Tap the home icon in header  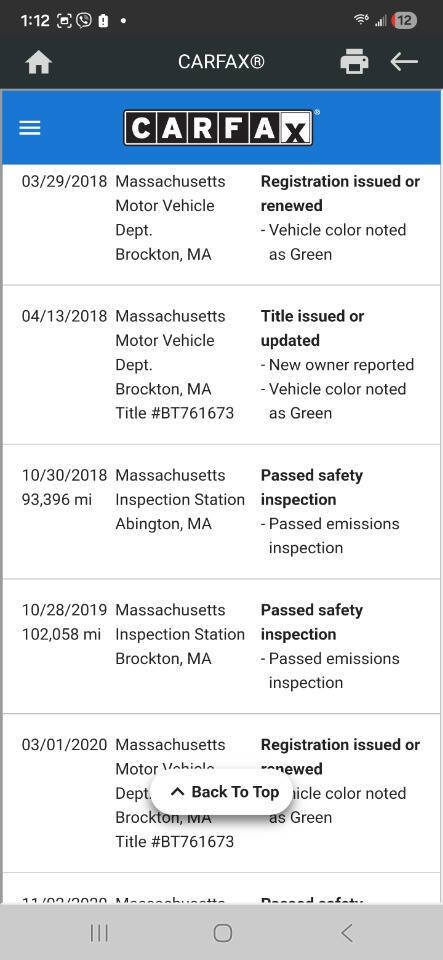39,62
